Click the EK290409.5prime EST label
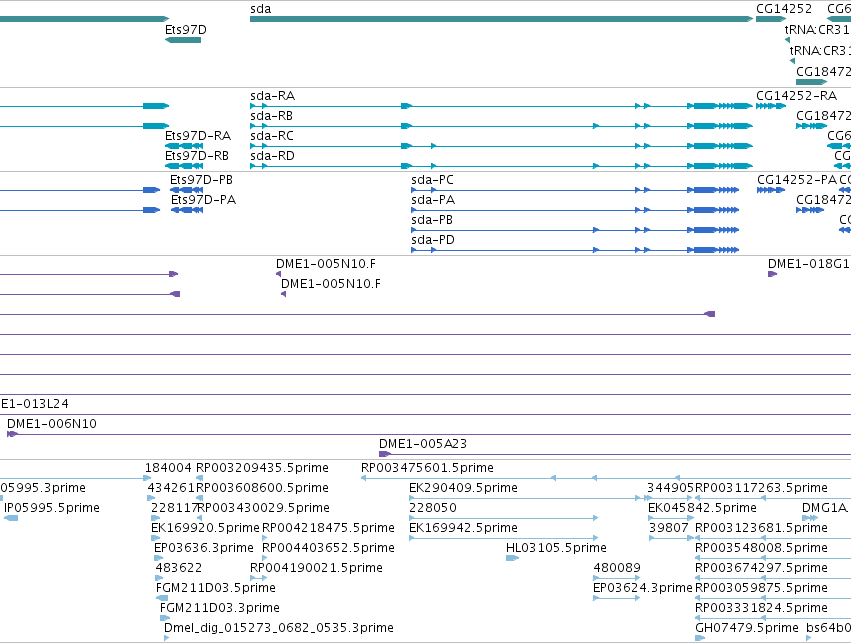Image resolution: width=851 pixels, height=643 pixels. (463, 488)
